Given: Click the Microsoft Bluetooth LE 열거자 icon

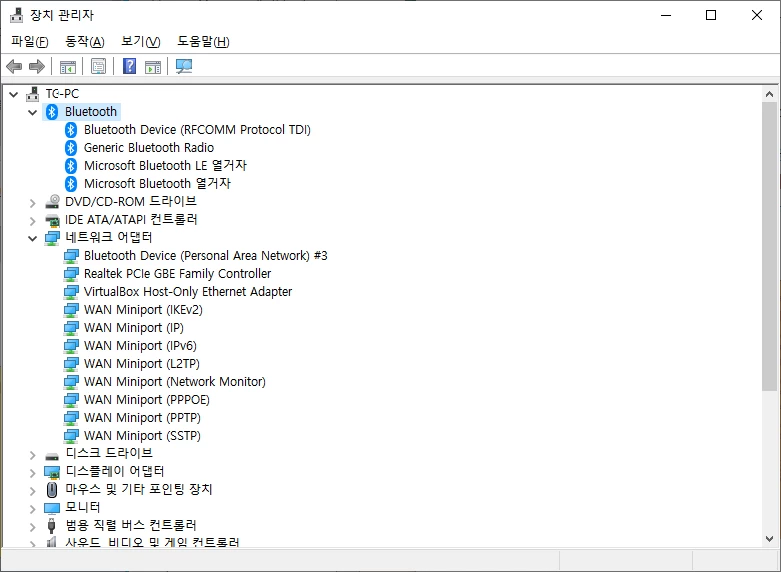Looking at the screenshot, I should (71, 165).
